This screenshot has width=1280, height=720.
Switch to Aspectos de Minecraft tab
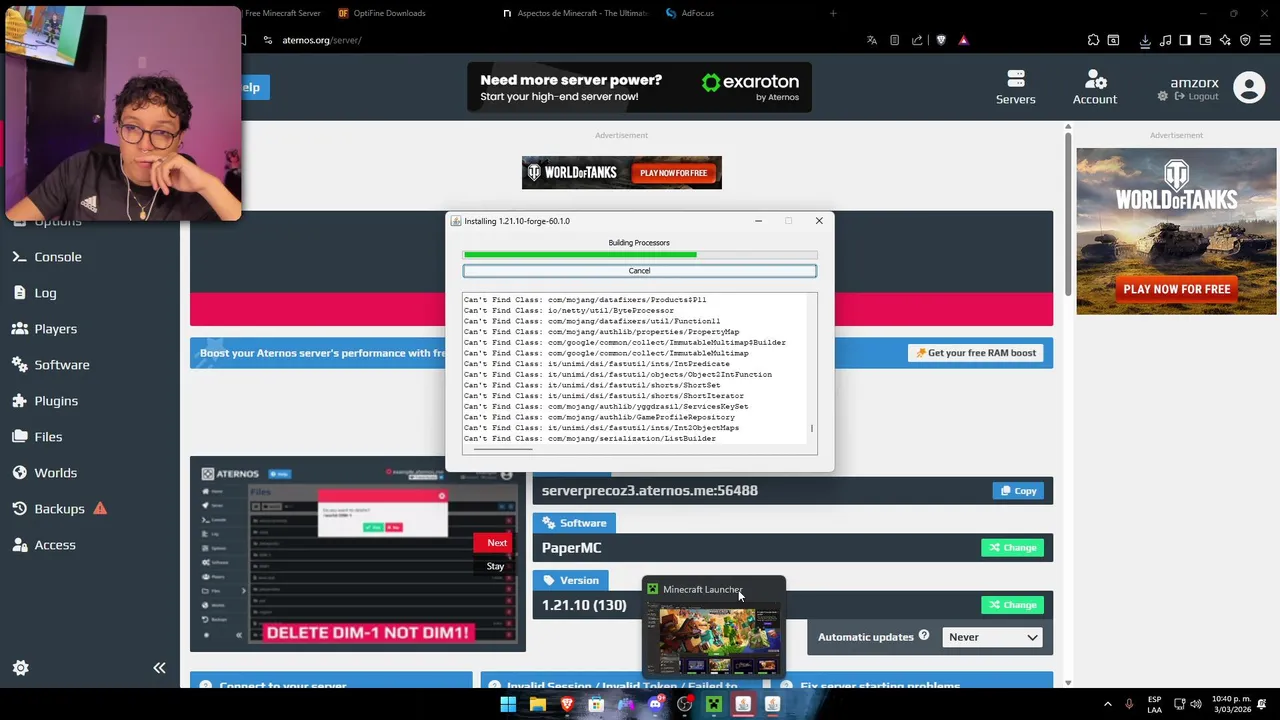click(x=575, y=13)
